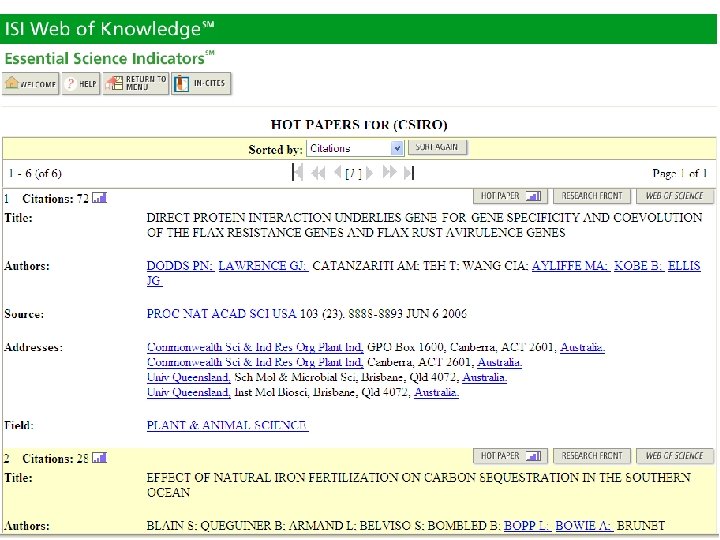Open Univ Queensland link for Inst Mol Biosci
Image resolution: width=720 pixels, height=540 pixels.
188,393
